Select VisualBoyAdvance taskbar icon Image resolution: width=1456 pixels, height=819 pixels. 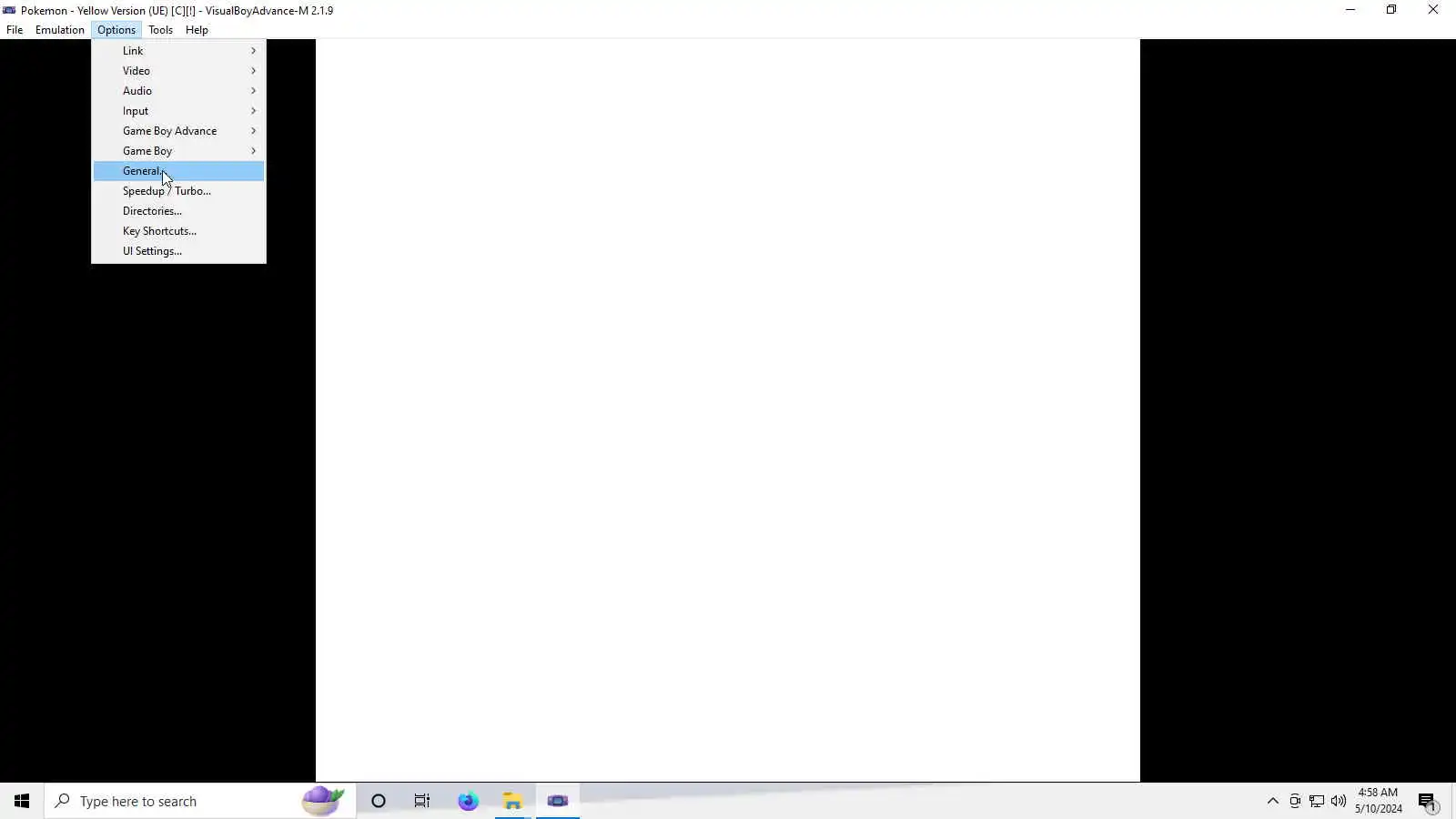(558, 801)
